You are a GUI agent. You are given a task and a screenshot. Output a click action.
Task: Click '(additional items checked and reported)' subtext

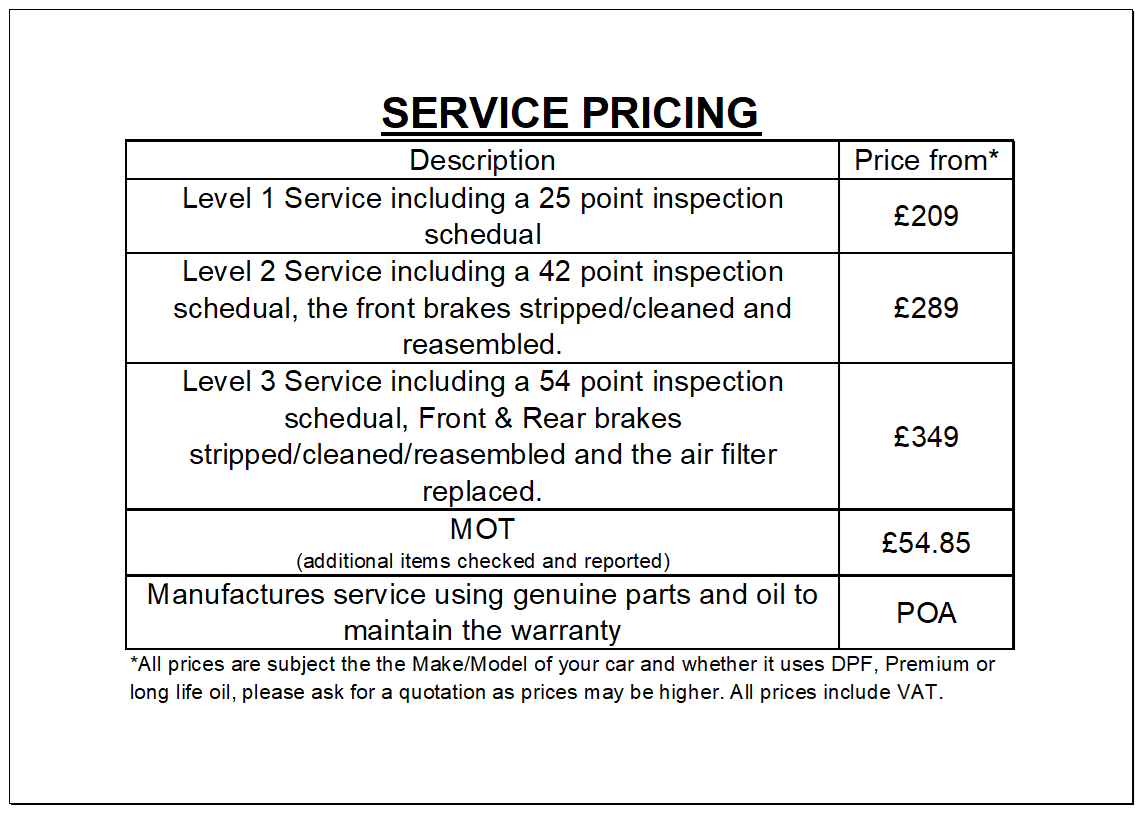point(483,561)
